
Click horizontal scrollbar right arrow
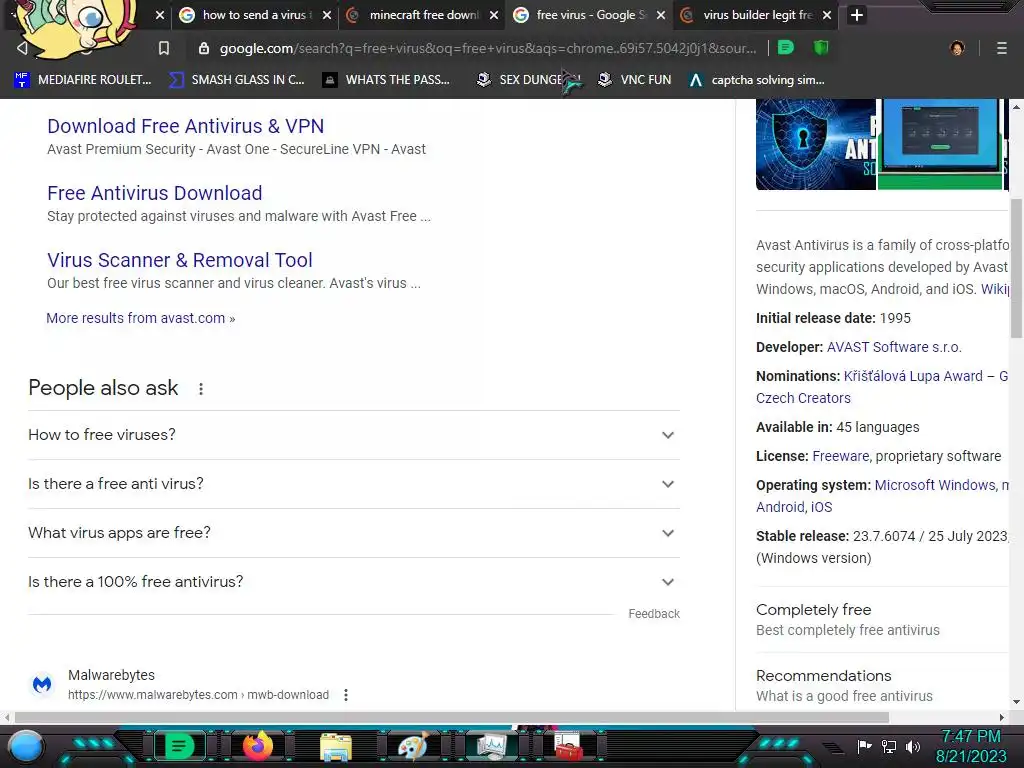point(1002,718)
